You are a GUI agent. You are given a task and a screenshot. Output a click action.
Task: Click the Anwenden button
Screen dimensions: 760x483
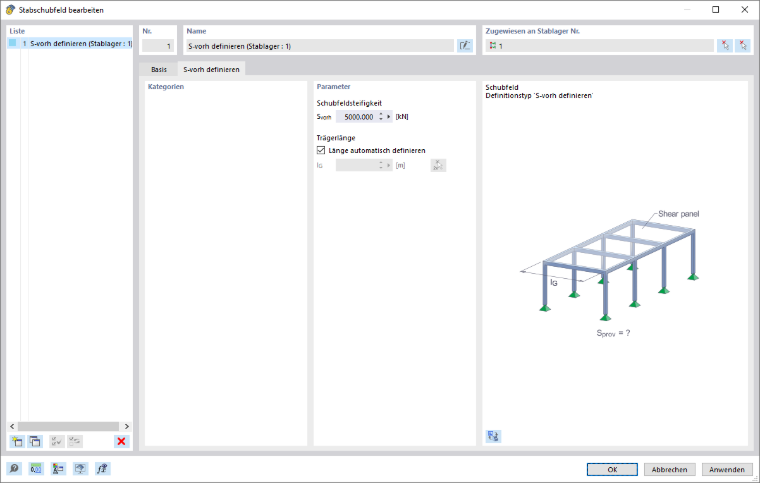click(727, 469)
